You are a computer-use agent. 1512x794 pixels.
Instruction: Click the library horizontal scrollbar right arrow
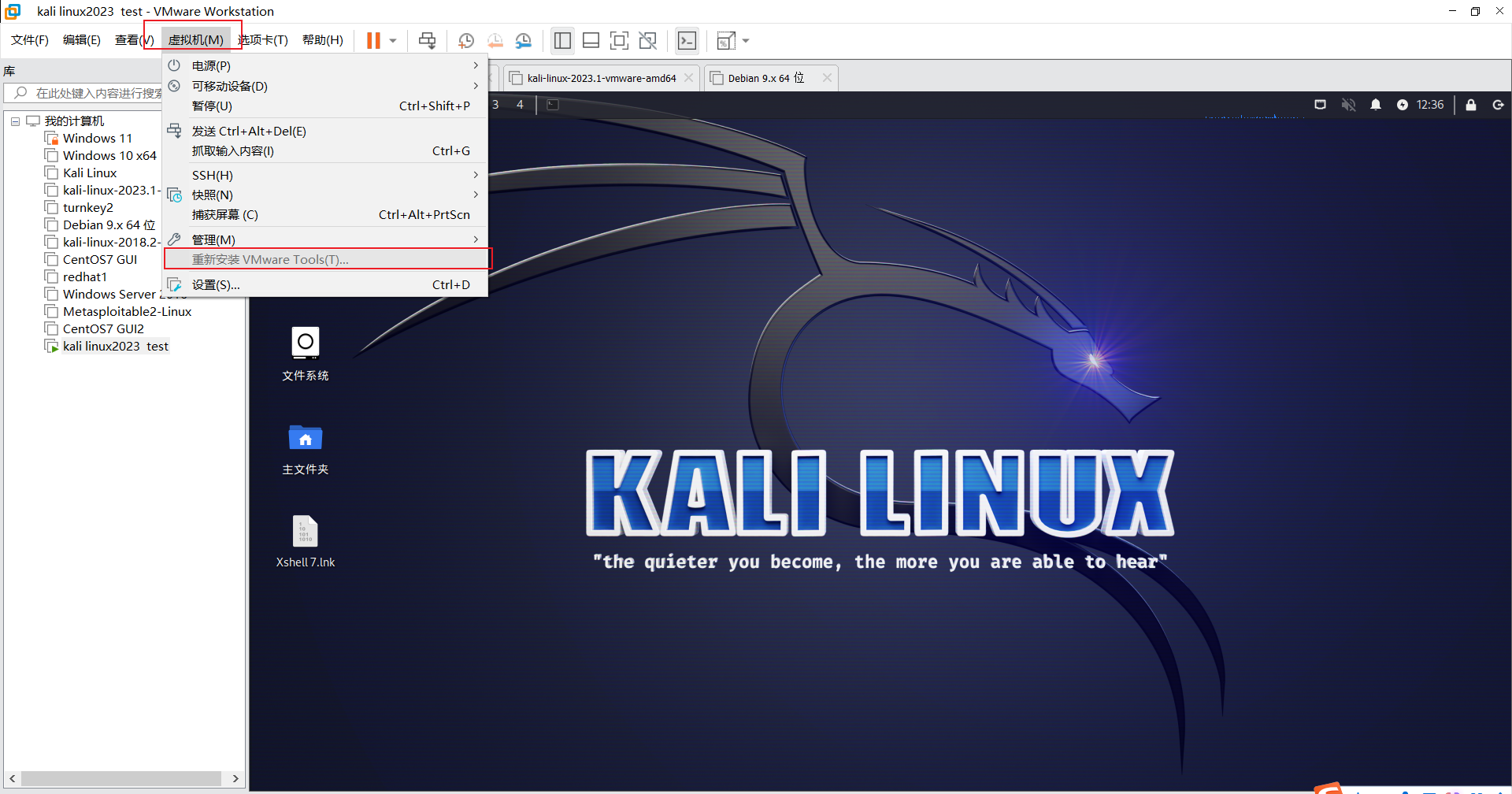(235, 778)
